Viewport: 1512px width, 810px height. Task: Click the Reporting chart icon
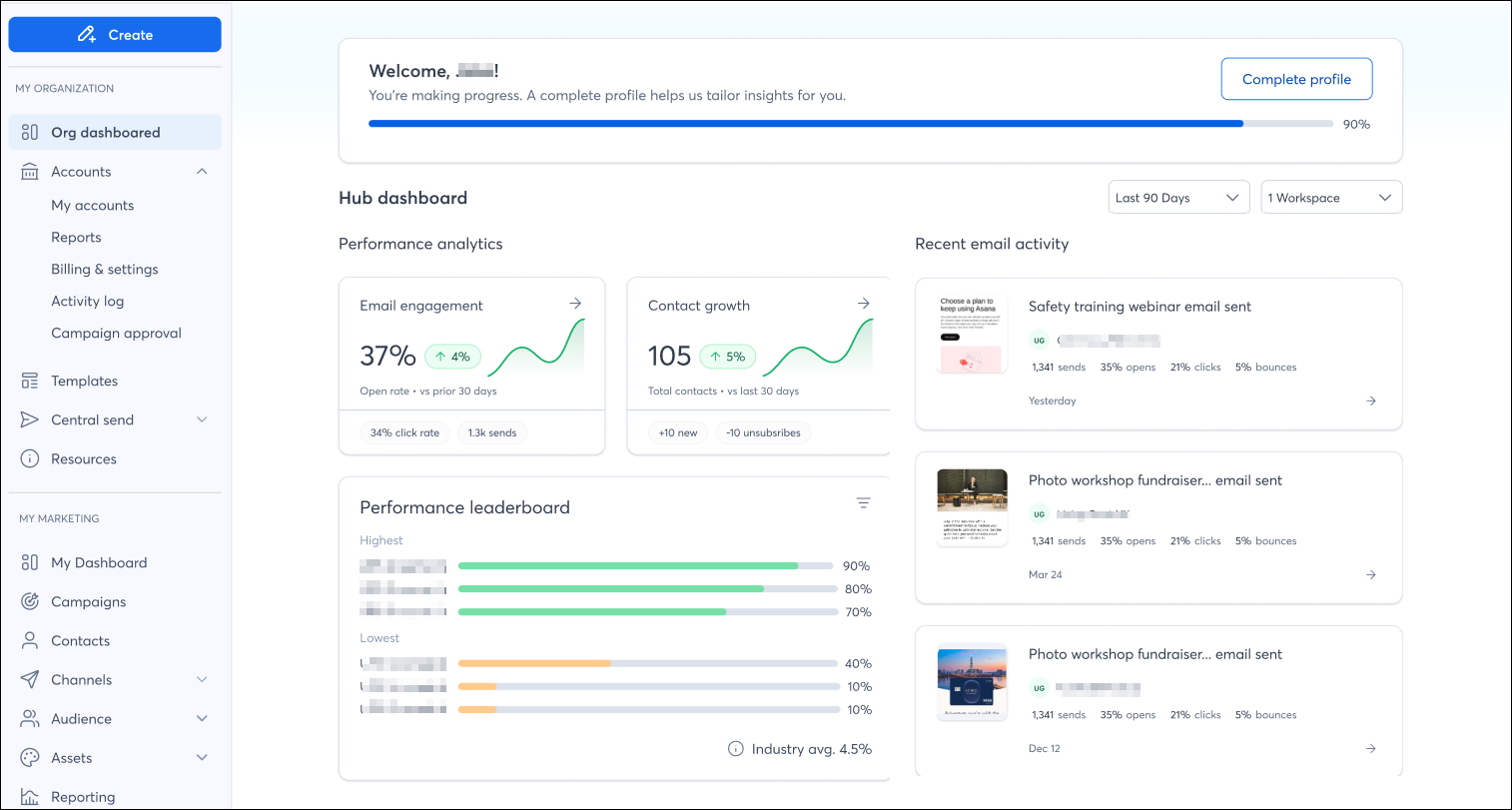pyautogui.click(x=30, y=797)
